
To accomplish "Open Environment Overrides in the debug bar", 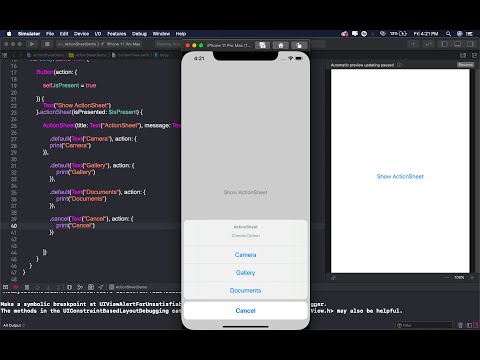I will tap(91, 287).
